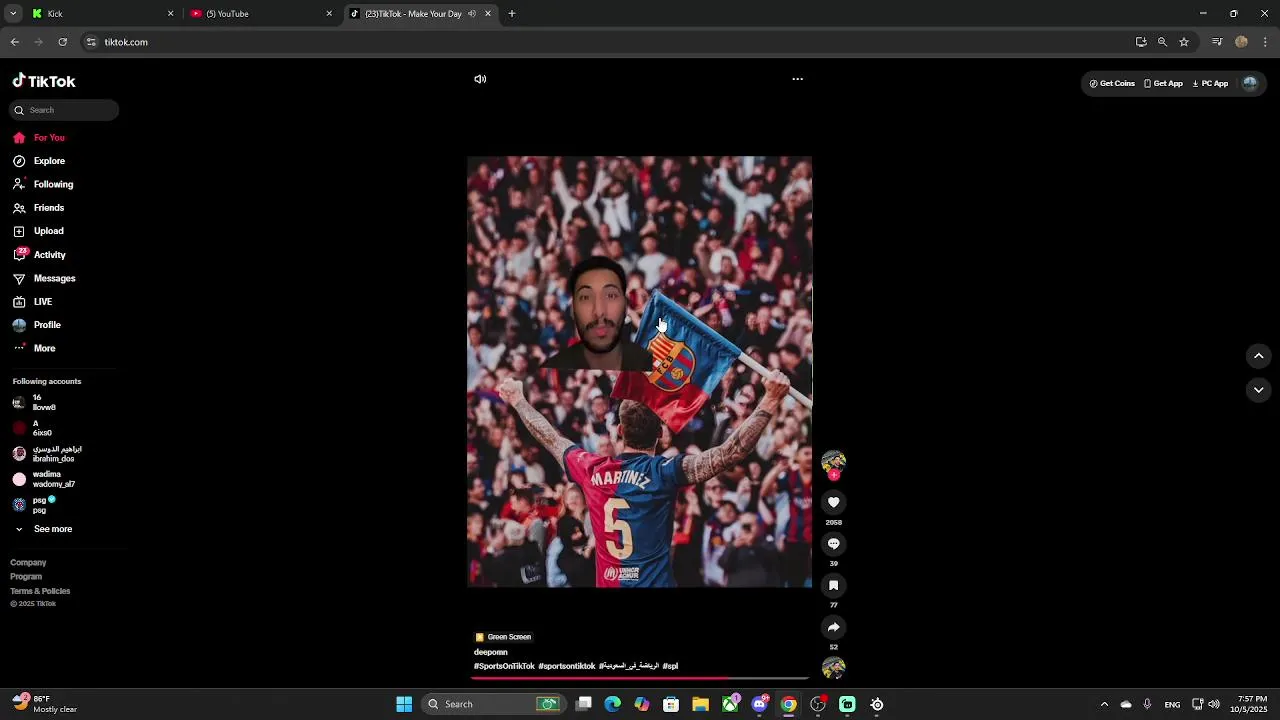Install the TikTok app via address bar icon
The width and height of the screenshot is (1280, 720).
click(x=1141, y=42)
